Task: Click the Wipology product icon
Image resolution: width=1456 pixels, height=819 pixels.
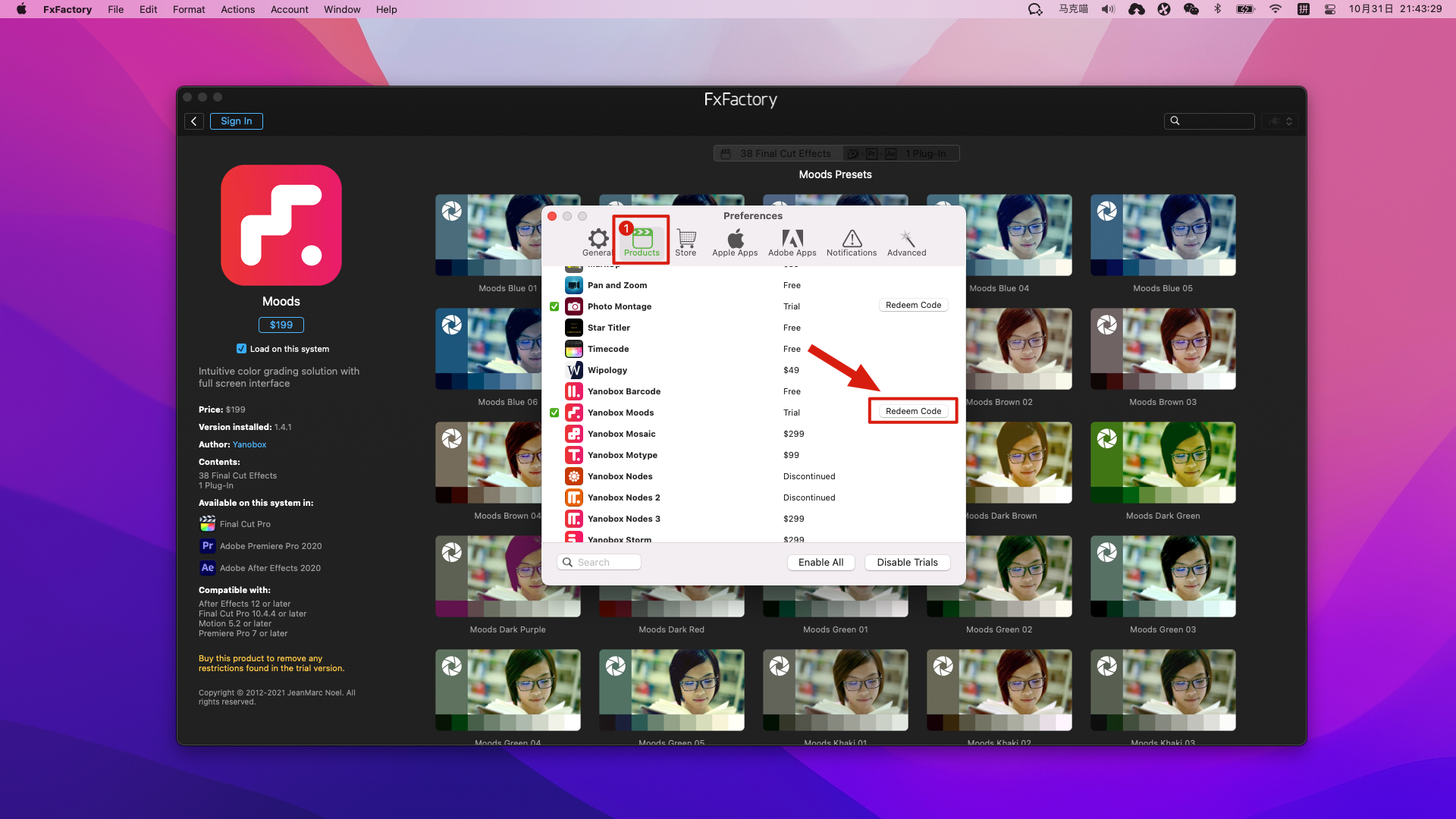Action: click(x=574, y=370)
